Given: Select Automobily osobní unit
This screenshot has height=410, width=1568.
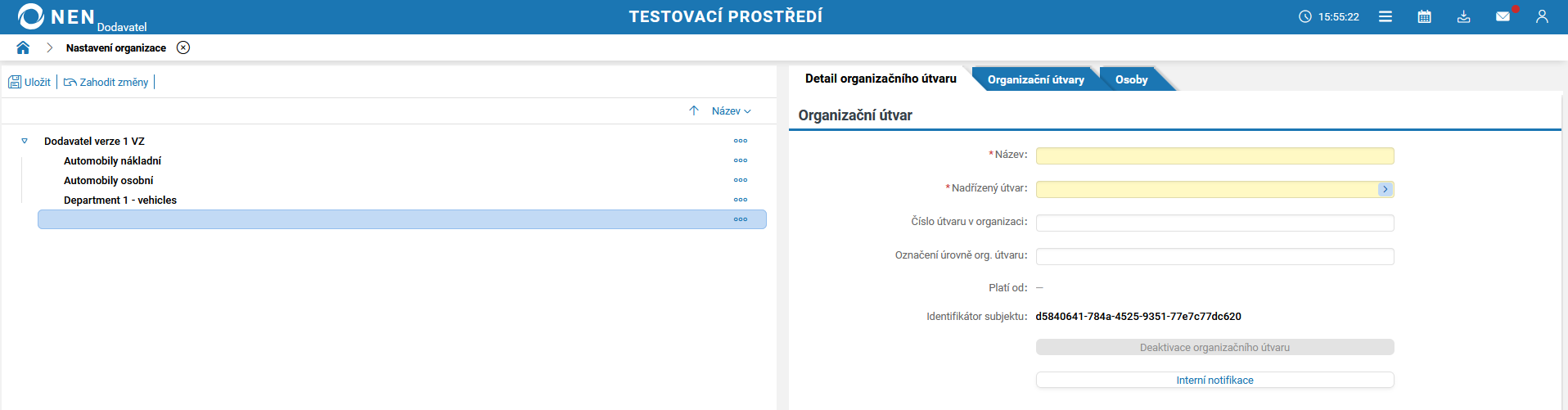Looking at the screenshot, I should pos(108,180).
